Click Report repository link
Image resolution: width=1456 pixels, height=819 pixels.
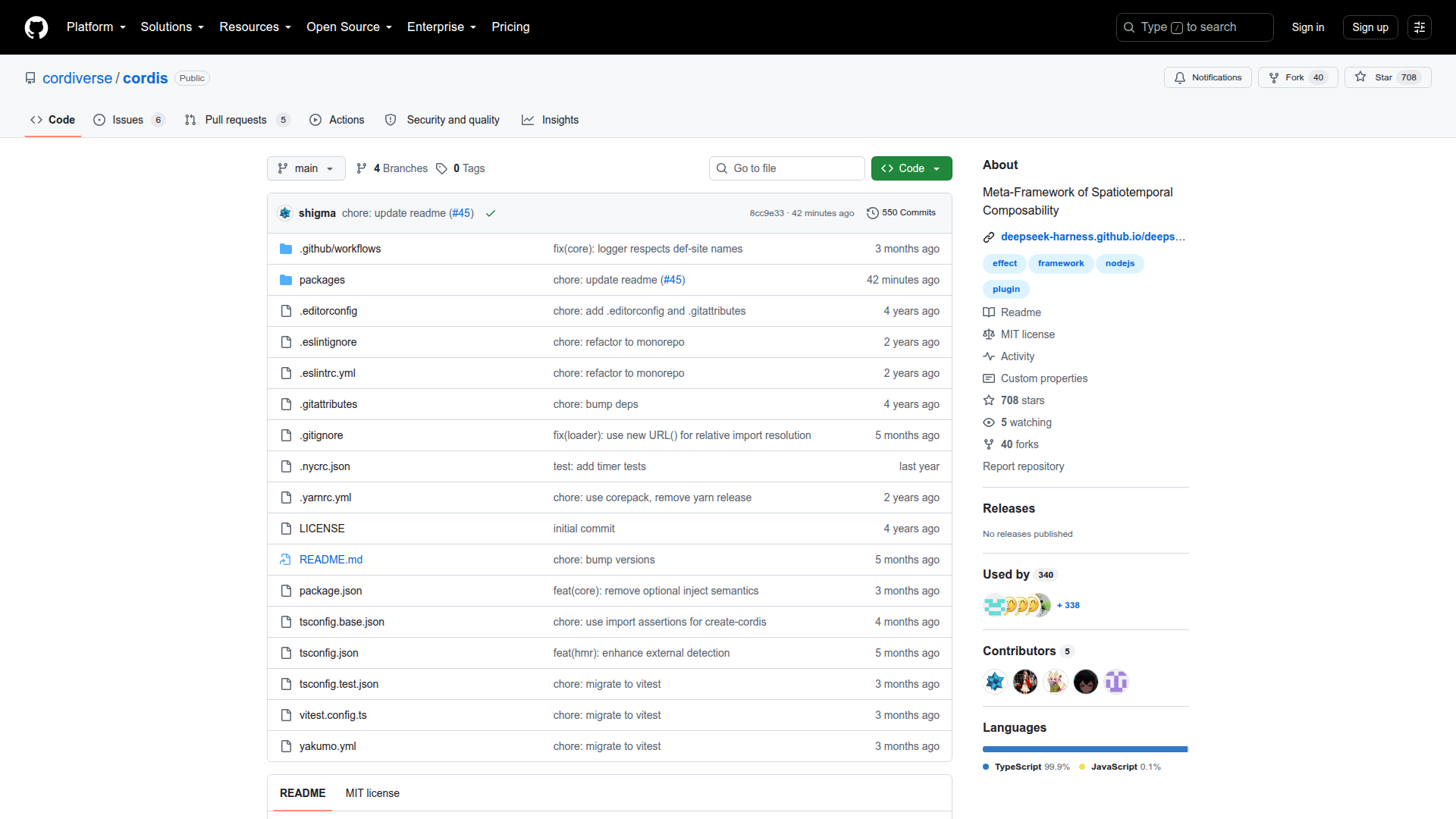[1023, 466]
